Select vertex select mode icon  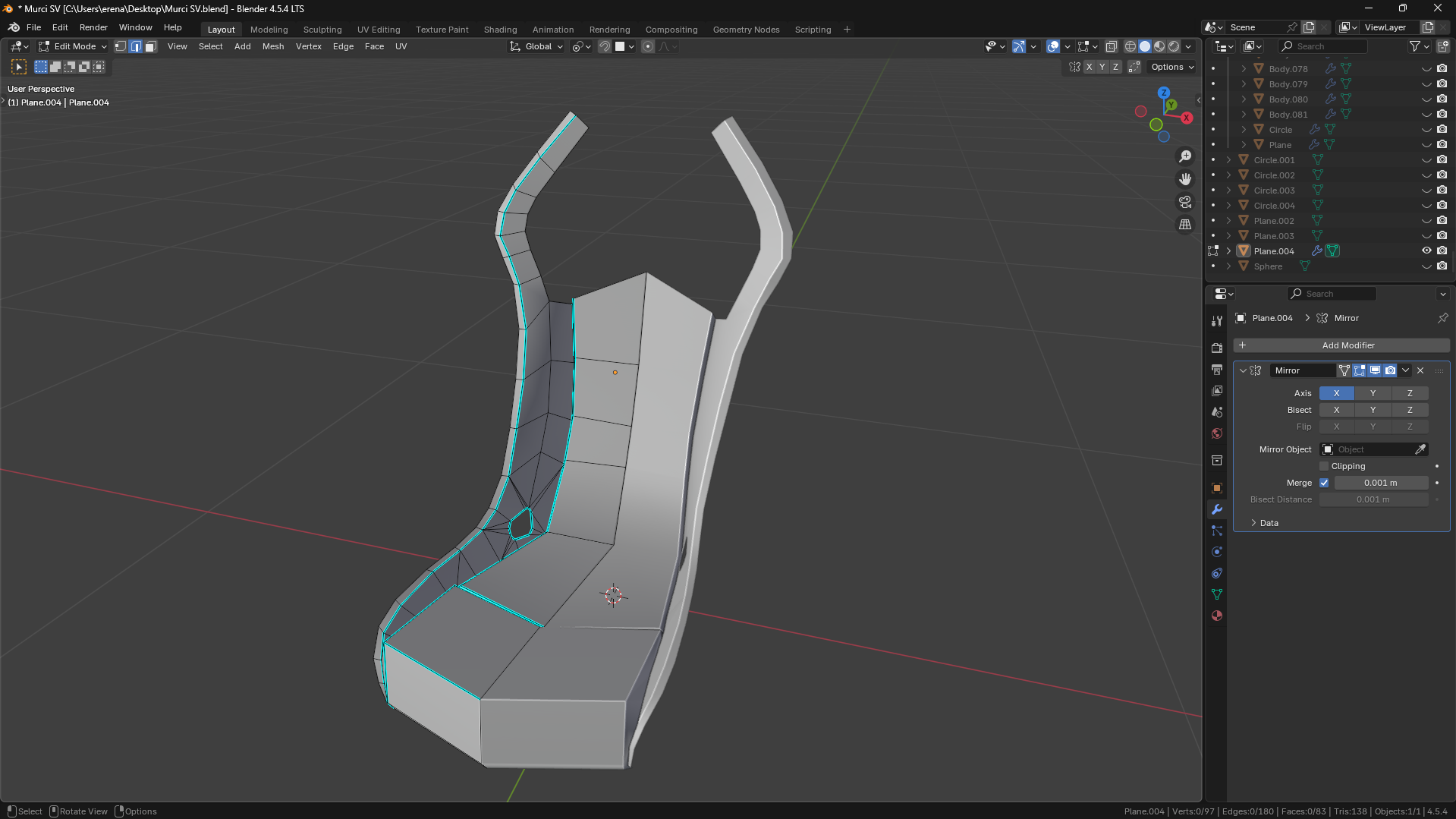(121, 46)
